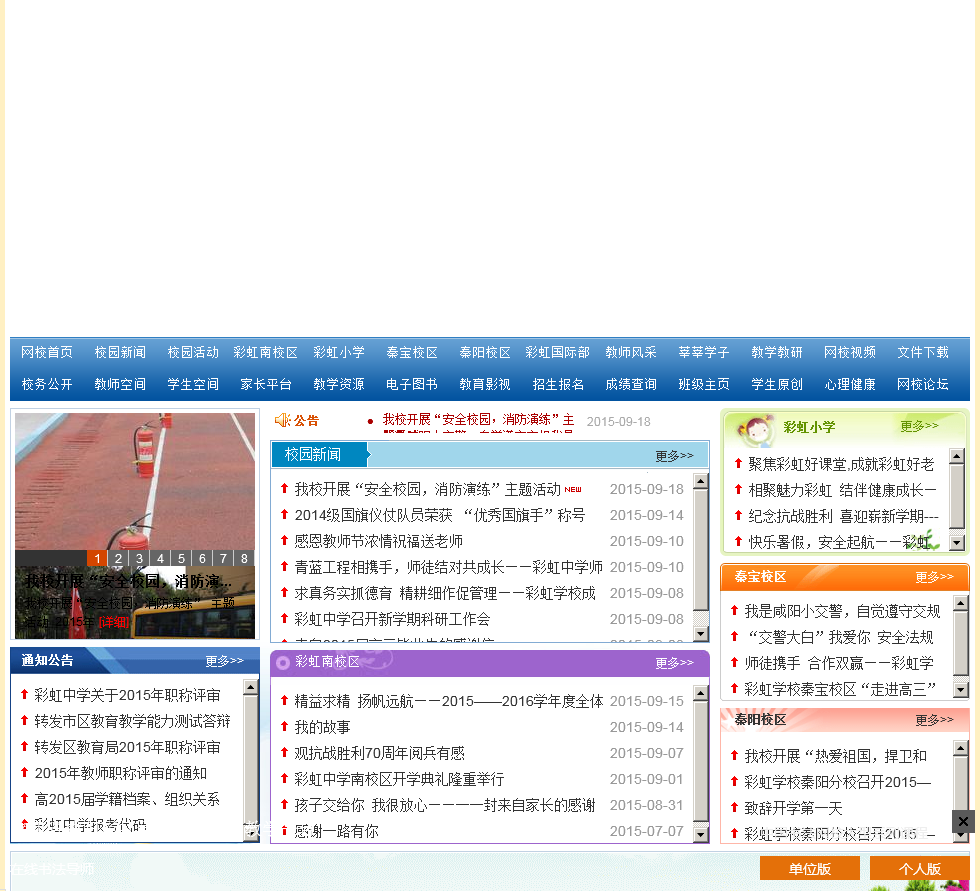Viewport: 980px width, 891px height.
Task: Open notice 彩虹中学关于2015年职称评审
Action: pos(128,695)
